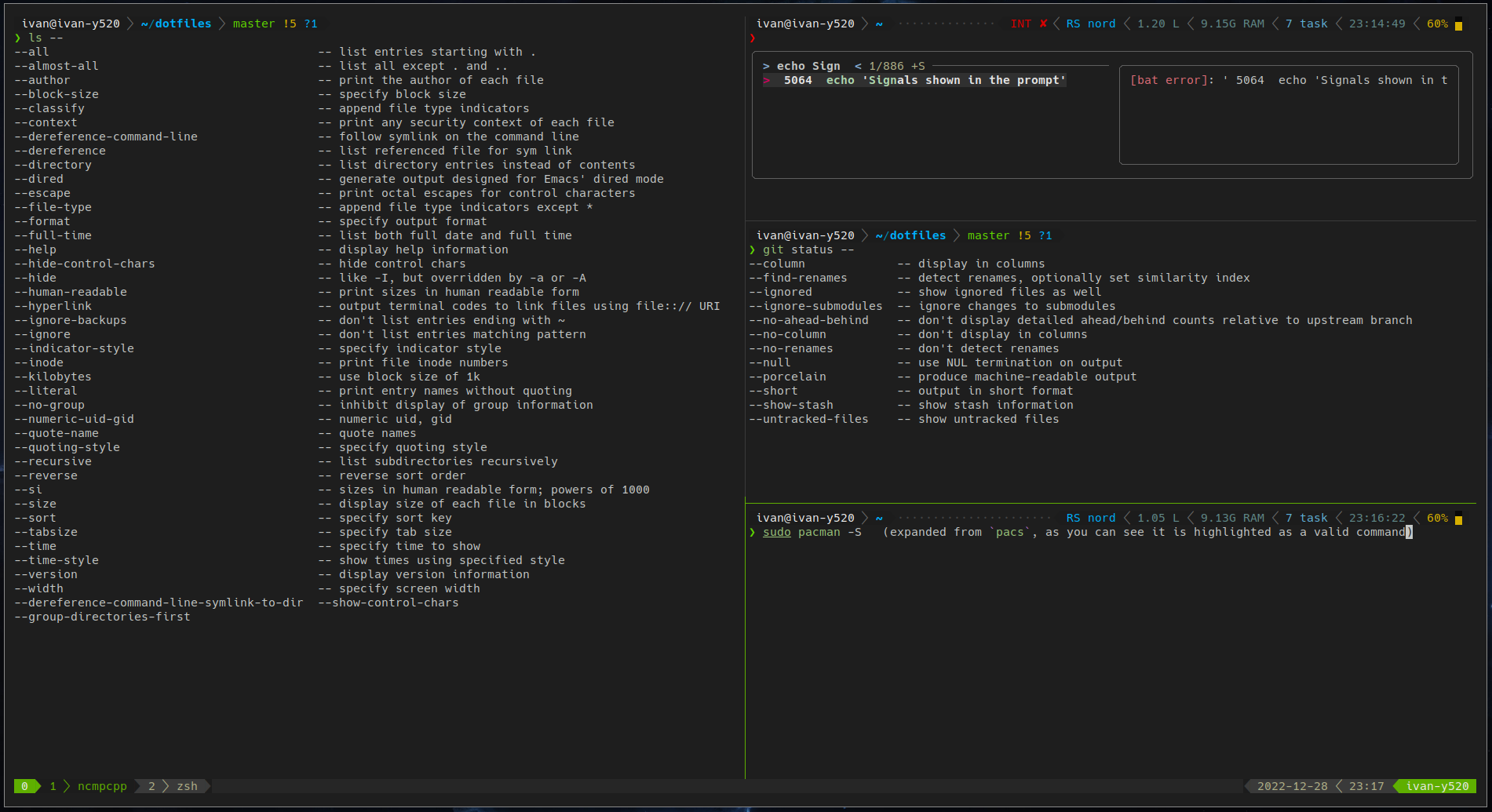
Task: Click the 23:17 clock in status bar
Action: tap(1366, 786)
